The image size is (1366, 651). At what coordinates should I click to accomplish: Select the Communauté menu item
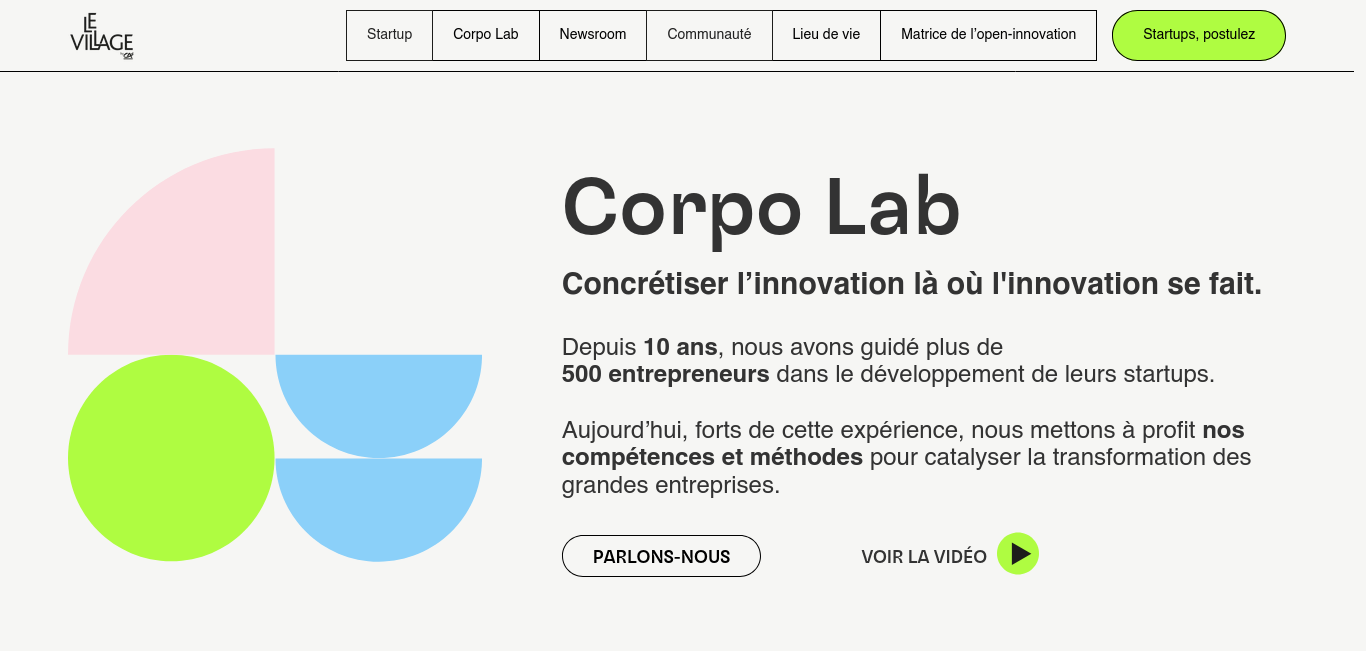coord(709,35)
